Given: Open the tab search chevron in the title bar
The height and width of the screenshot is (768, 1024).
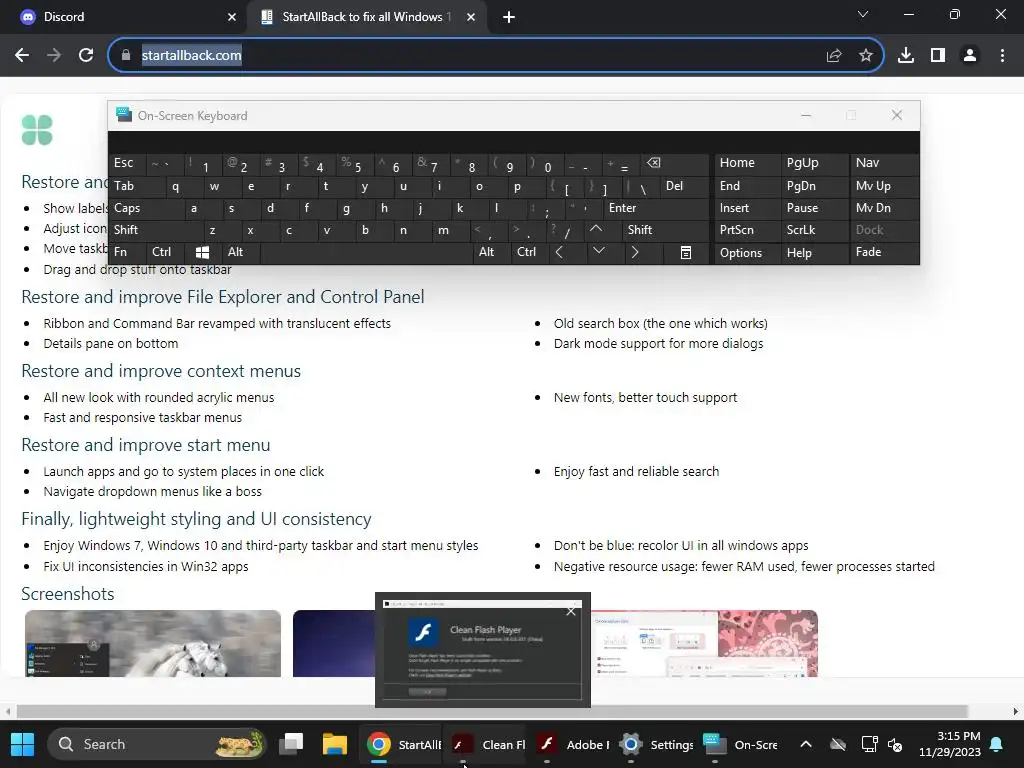Looking at the screenshot, I should click(x=863, y=14).
